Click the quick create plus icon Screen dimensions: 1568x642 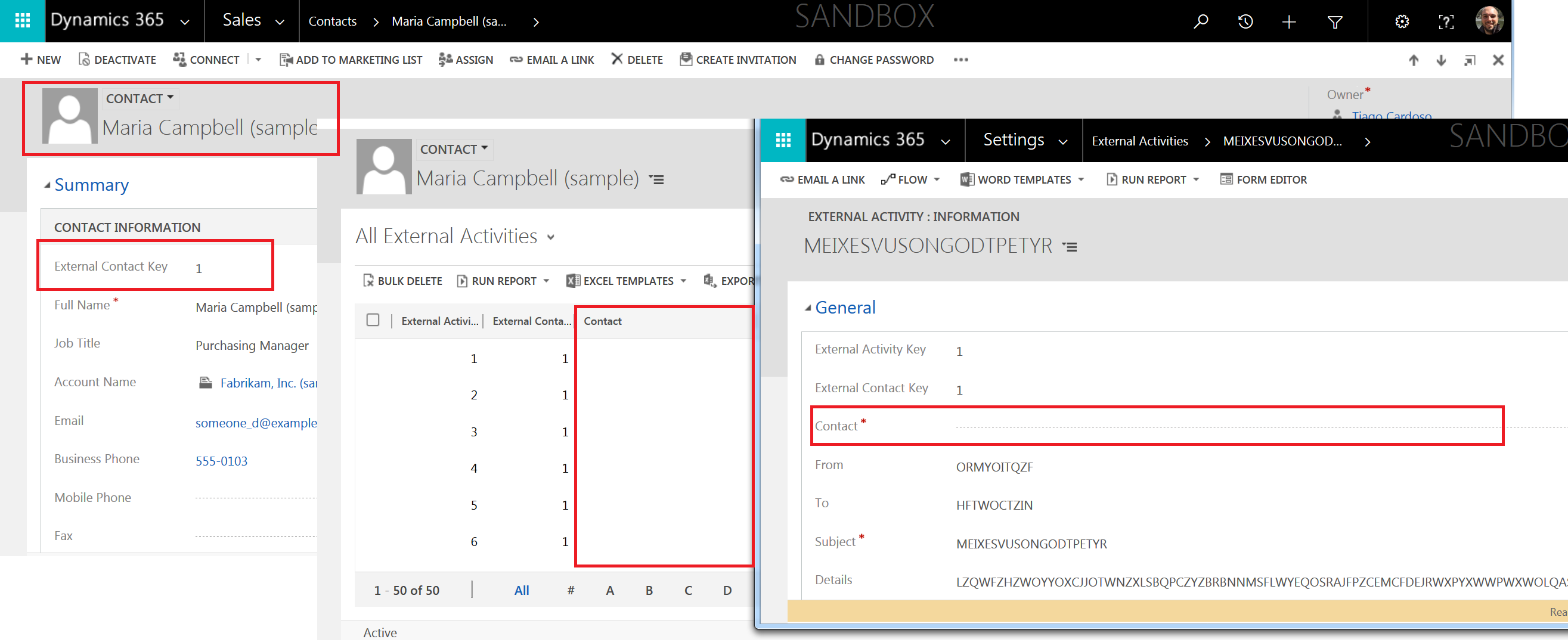pyautogui.click(x=1288, y=22)
